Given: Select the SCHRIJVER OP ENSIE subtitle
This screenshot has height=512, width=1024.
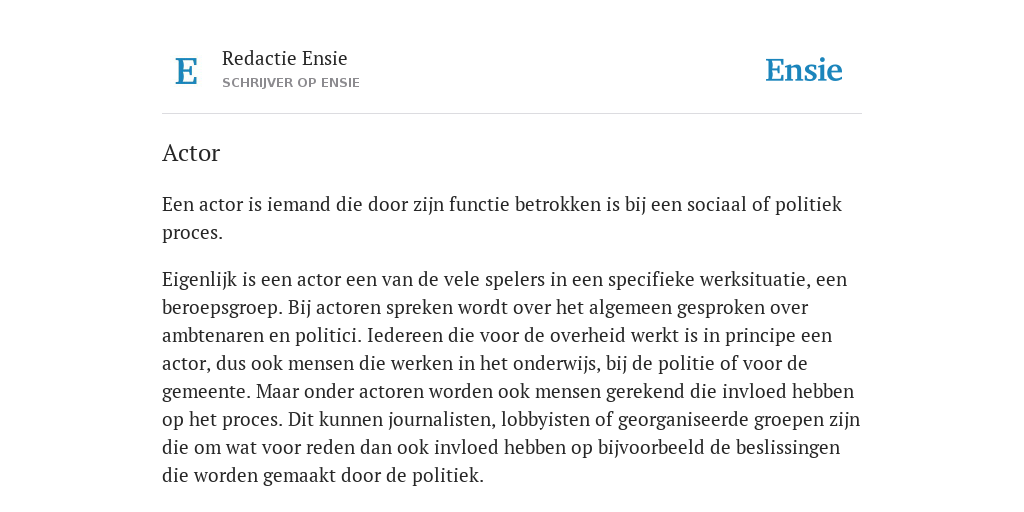Looking at the screenshot, I should tap(291, 83).
